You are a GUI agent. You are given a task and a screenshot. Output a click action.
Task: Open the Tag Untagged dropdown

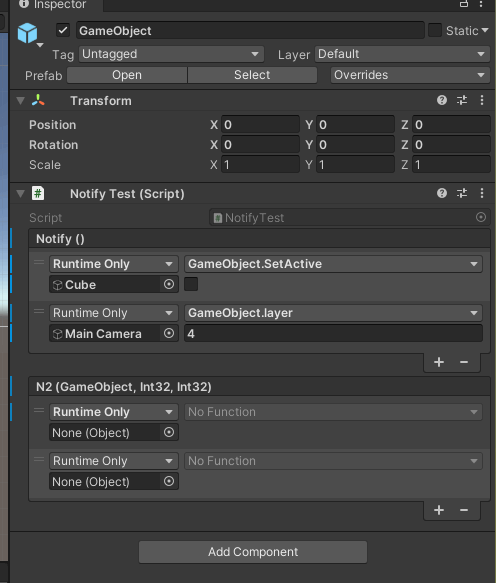click(171, 54)
